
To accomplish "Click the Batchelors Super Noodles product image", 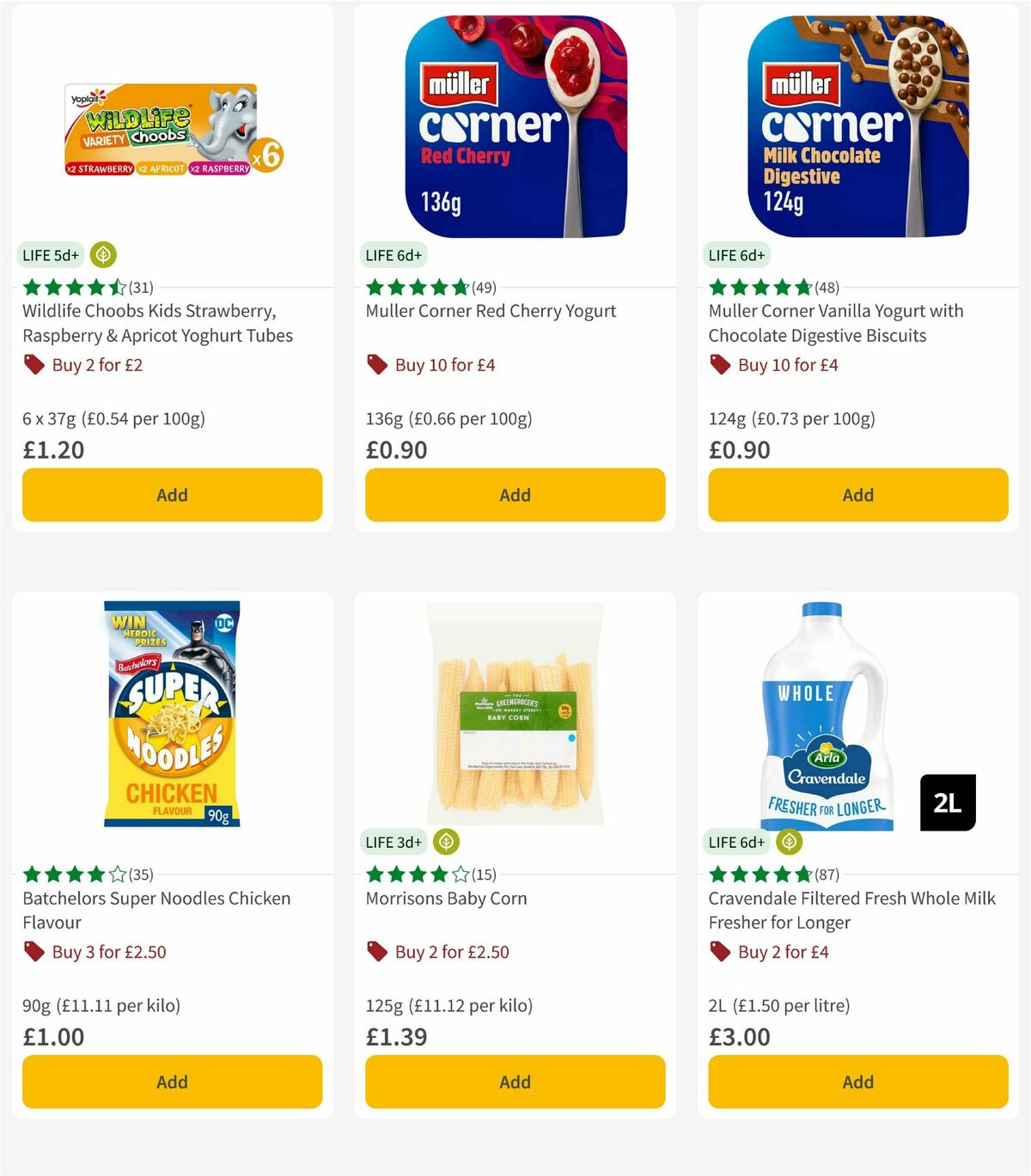I will coord(171,720).
